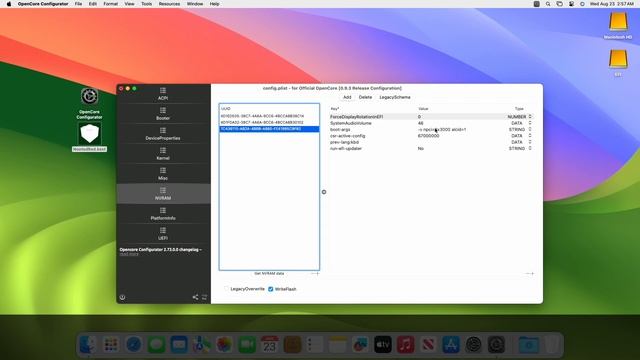
Task: Open the ACPI section in sidebar
Action: (163, 94)
